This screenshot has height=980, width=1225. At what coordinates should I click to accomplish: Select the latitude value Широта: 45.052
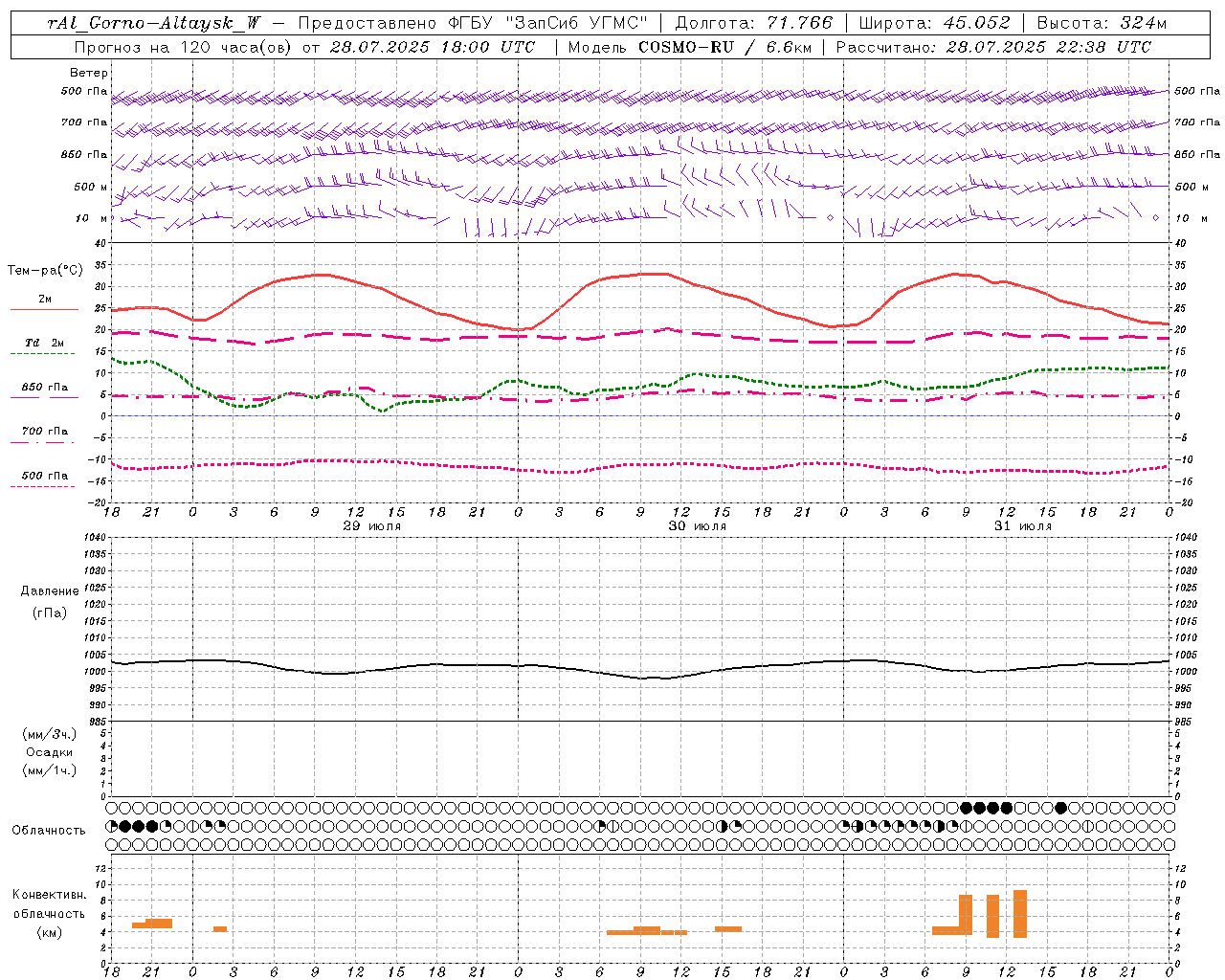[934, 23]
